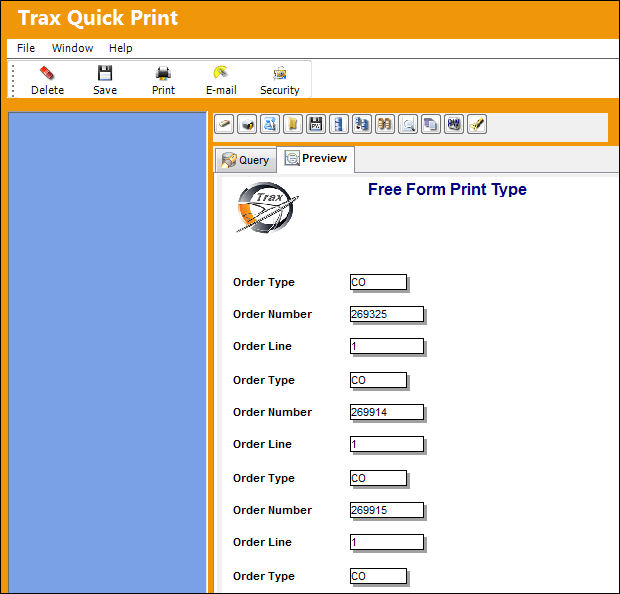Click the double blue database with arrow icon
Viewport: 620px width, 594px height.
(362, 124)
